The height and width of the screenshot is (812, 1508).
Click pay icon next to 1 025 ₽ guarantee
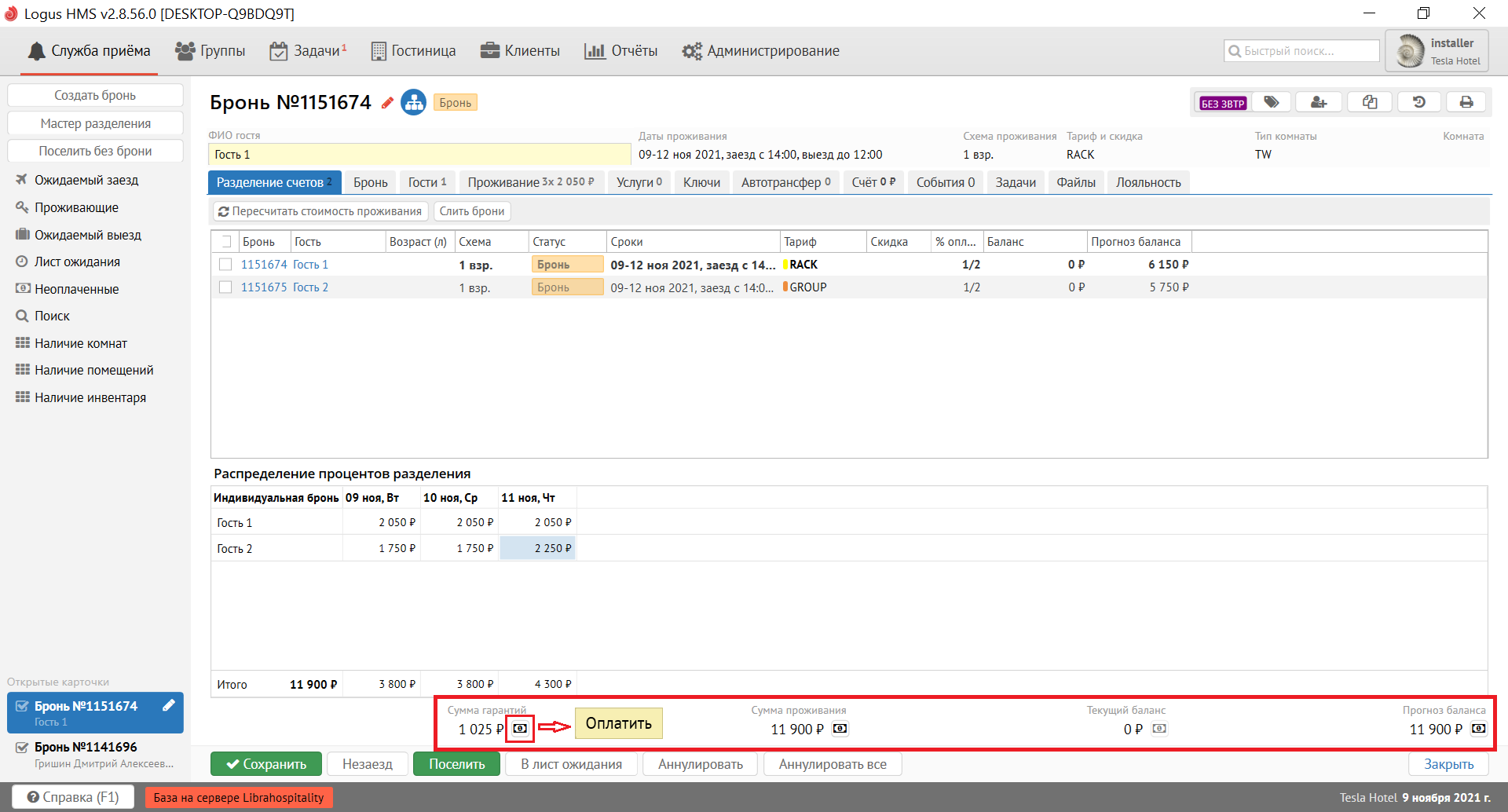pos(520,729)
